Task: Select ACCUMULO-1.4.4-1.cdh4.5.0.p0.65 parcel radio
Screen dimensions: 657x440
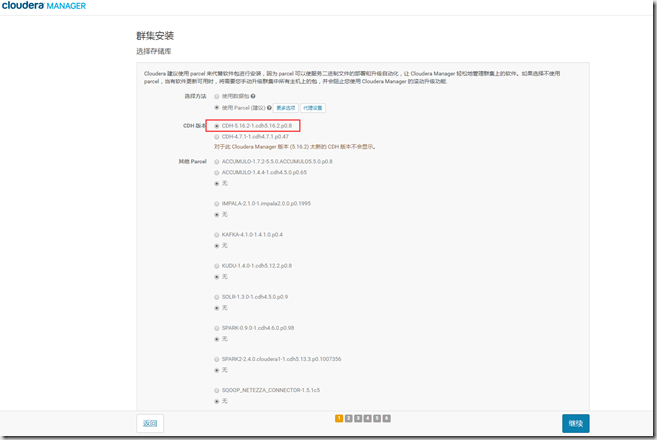Action: 217,172
